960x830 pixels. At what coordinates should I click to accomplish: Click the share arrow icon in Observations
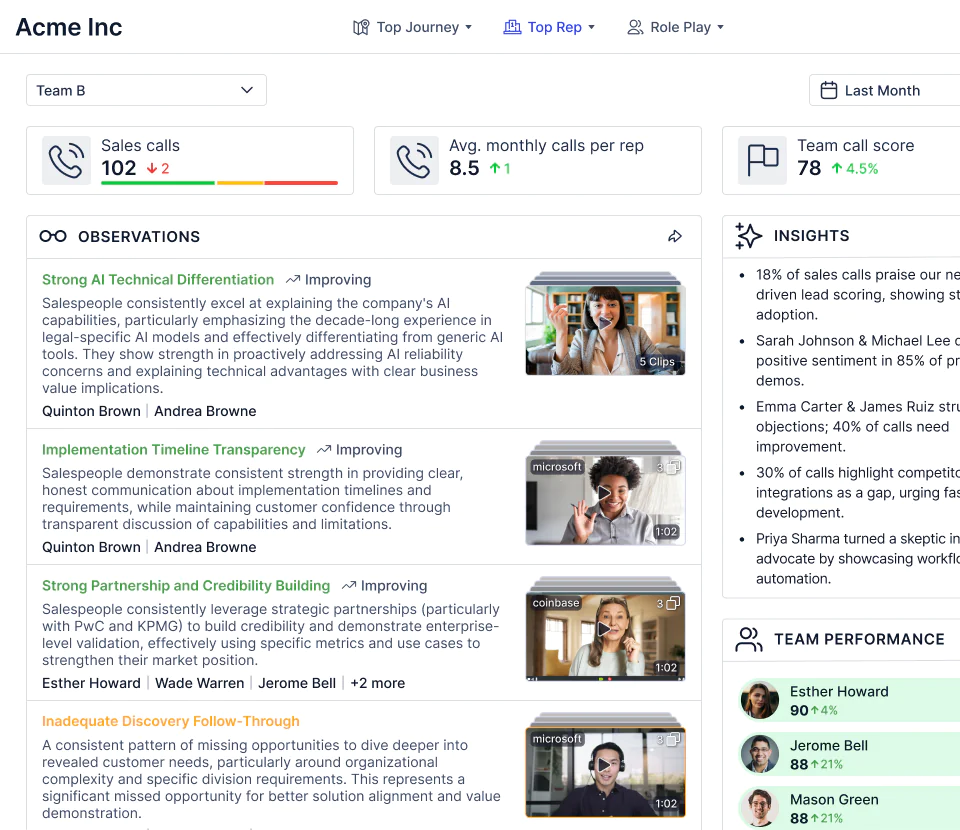click(x=675, y=236)
